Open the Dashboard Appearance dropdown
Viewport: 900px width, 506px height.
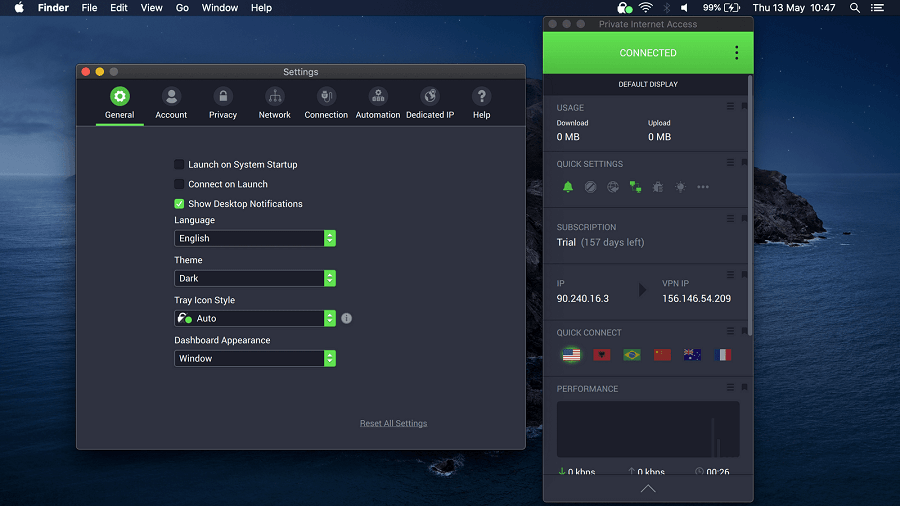tap(254, 358)
